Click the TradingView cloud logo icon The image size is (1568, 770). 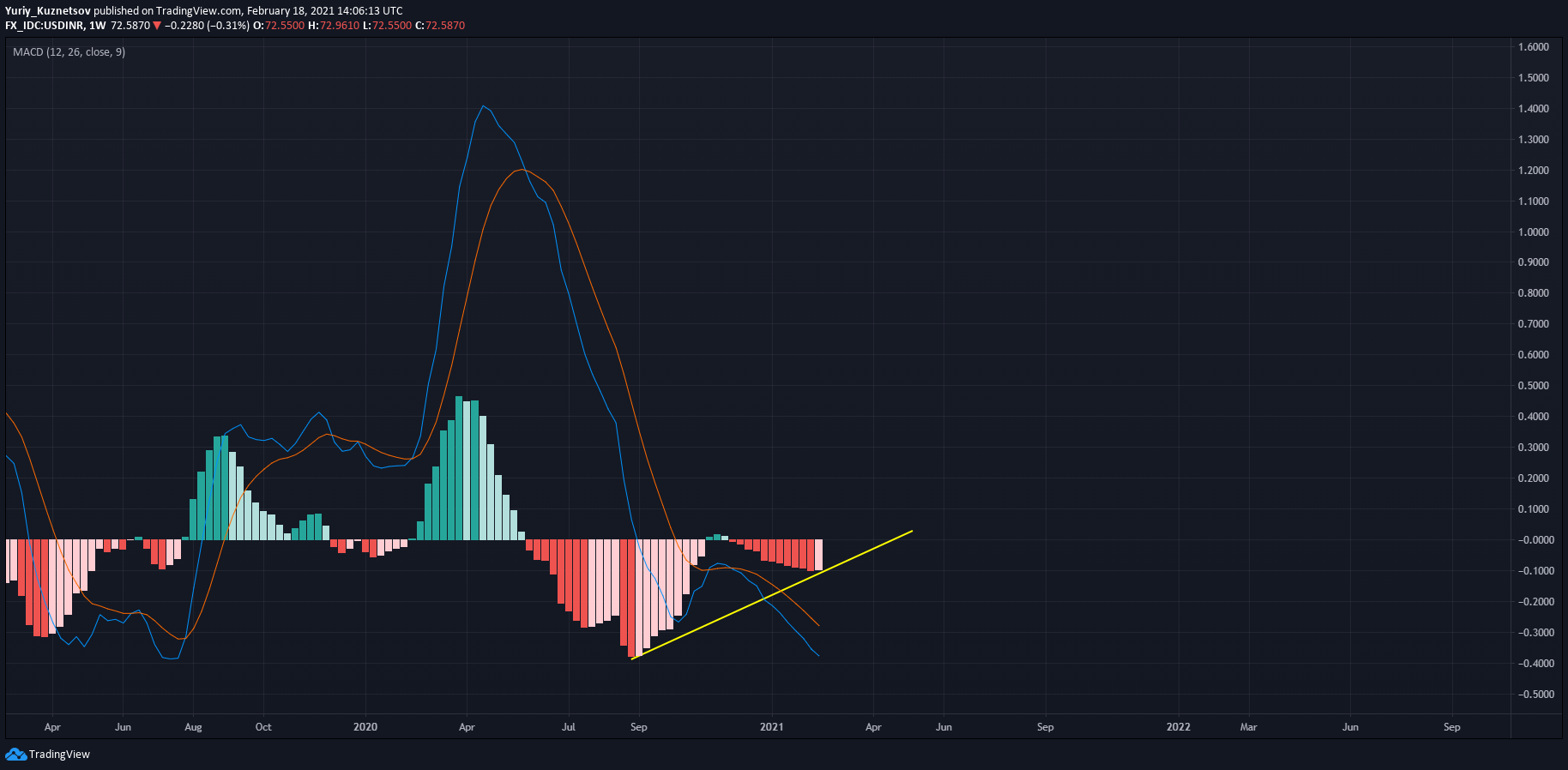click(x=15, y=755)
